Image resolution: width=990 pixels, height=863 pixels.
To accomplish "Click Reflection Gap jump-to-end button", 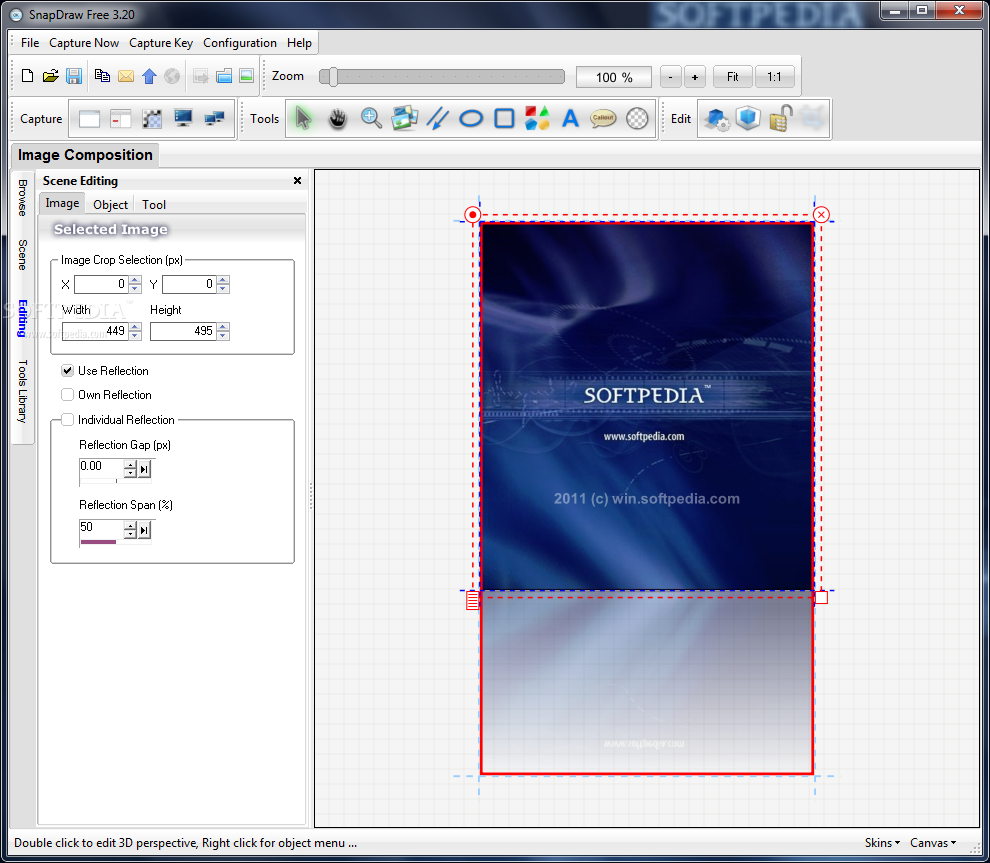I will point(145,468).
